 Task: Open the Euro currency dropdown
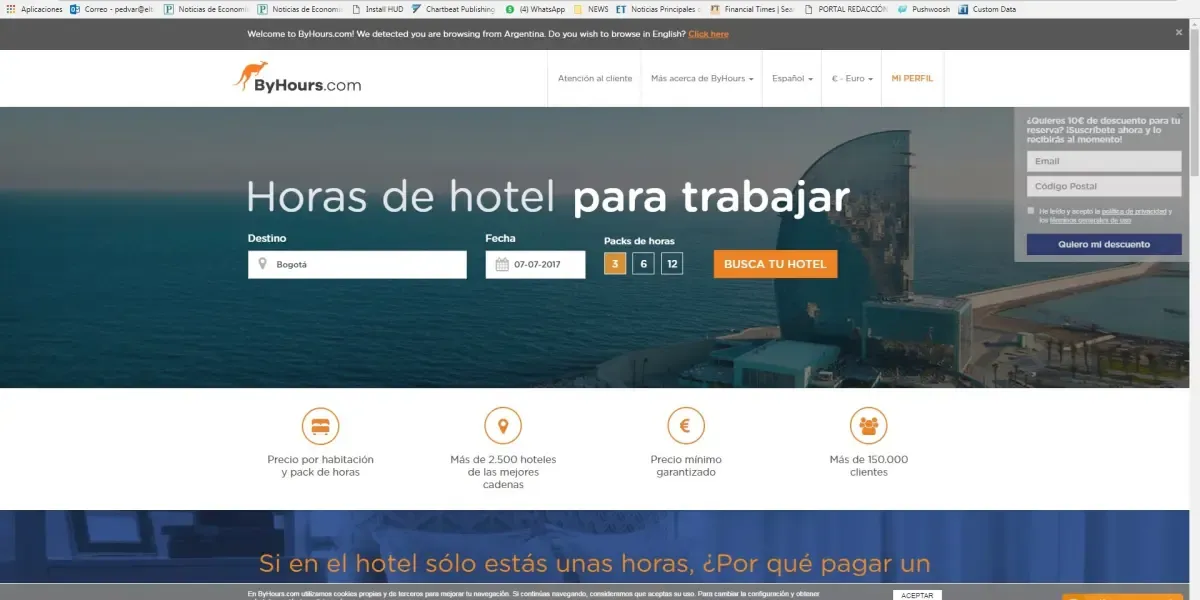[852, 78]
